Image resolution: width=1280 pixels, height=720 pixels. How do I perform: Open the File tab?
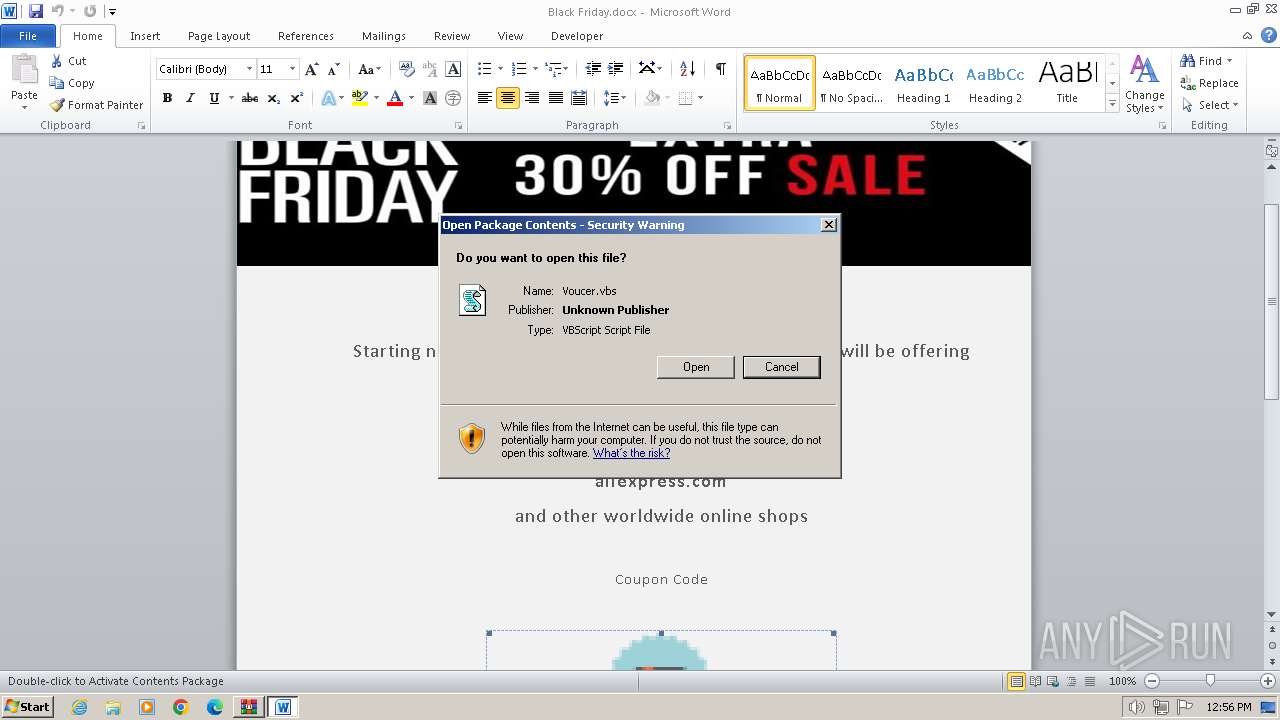(x=28, y=36)
